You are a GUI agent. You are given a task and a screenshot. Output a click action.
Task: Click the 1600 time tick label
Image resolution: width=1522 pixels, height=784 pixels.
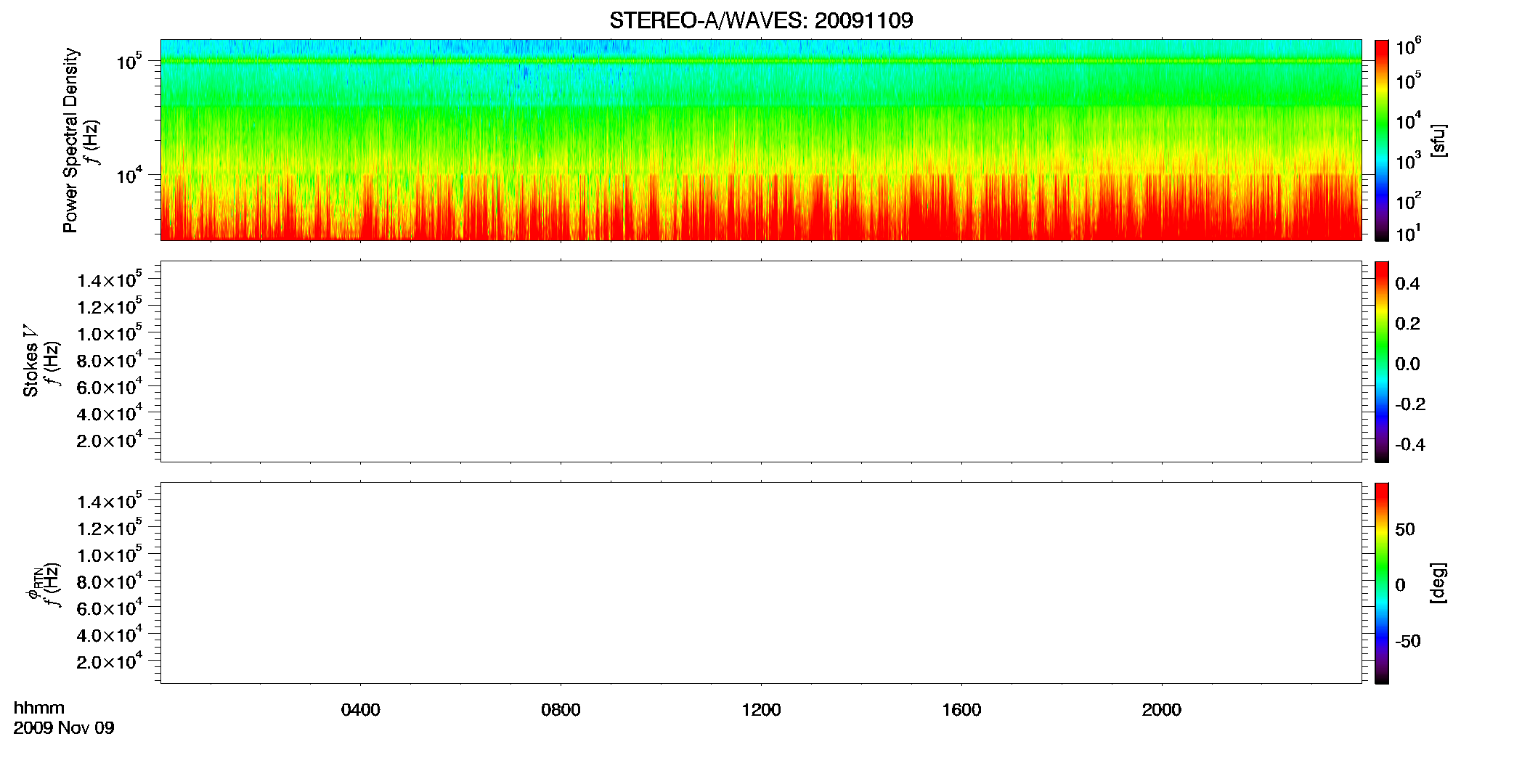[961, 710]
